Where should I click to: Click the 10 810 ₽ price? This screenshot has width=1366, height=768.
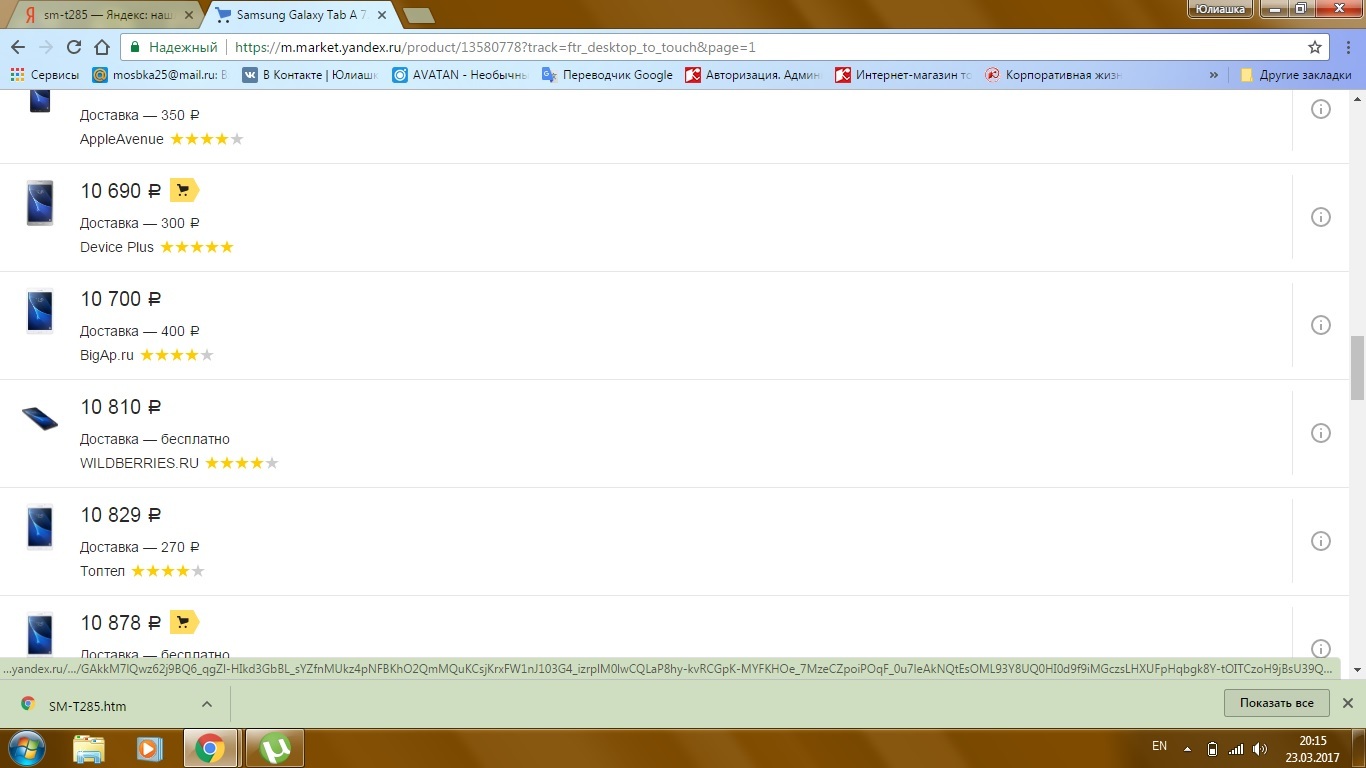click(x=121, y=407)
